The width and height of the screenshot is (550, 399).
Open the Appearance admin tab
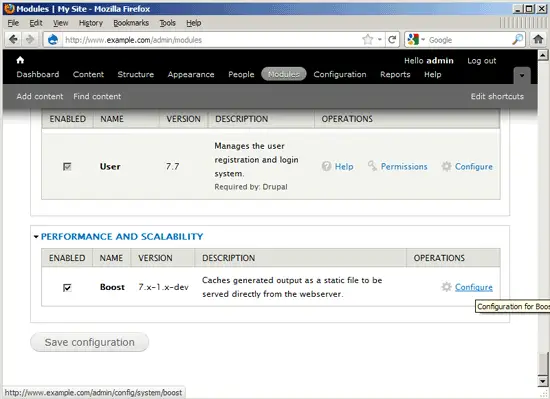click(191, 74)
